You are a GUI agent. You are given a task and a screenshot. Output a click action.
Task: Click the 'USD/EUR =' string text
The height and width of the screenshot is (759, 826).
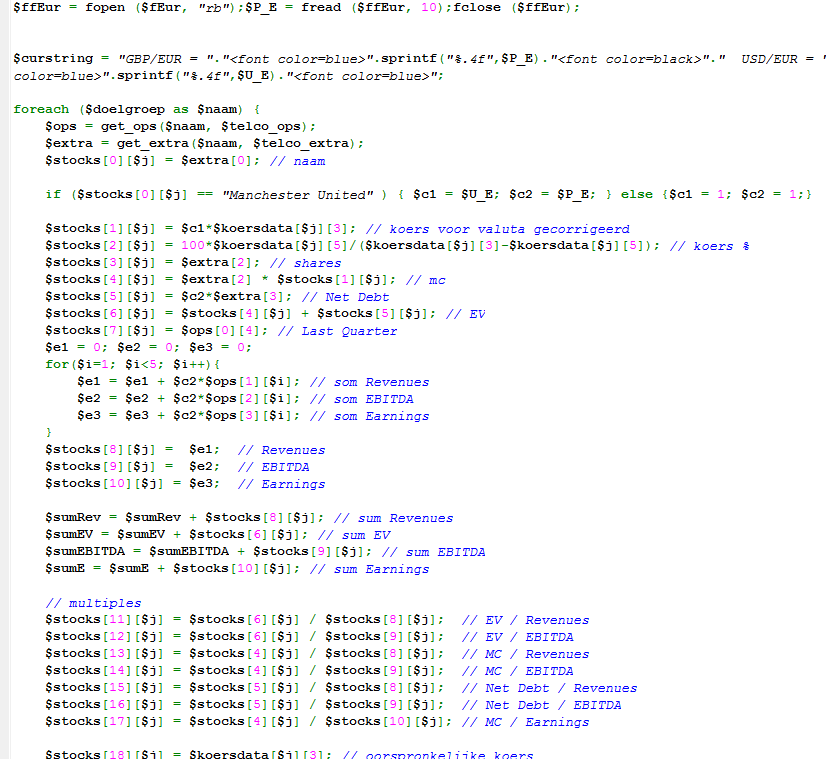pos(778,58)
